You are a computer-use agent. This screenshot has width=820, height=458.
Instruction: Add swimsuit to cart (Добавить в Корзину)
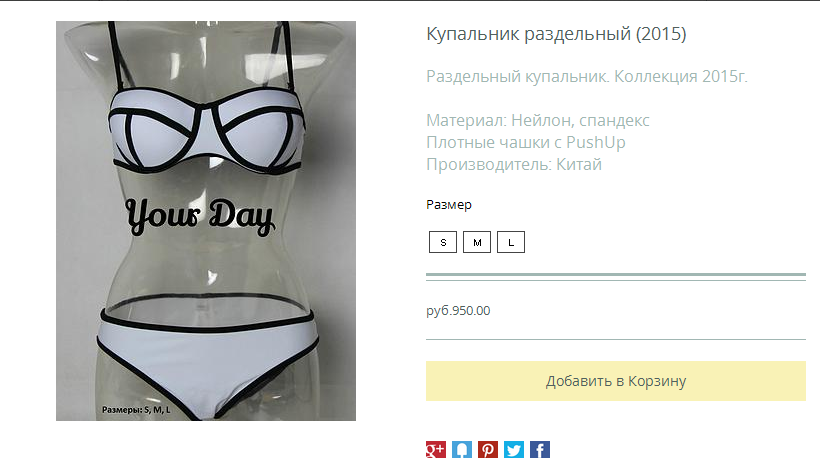pyautogui.click(x=616, y=381)
